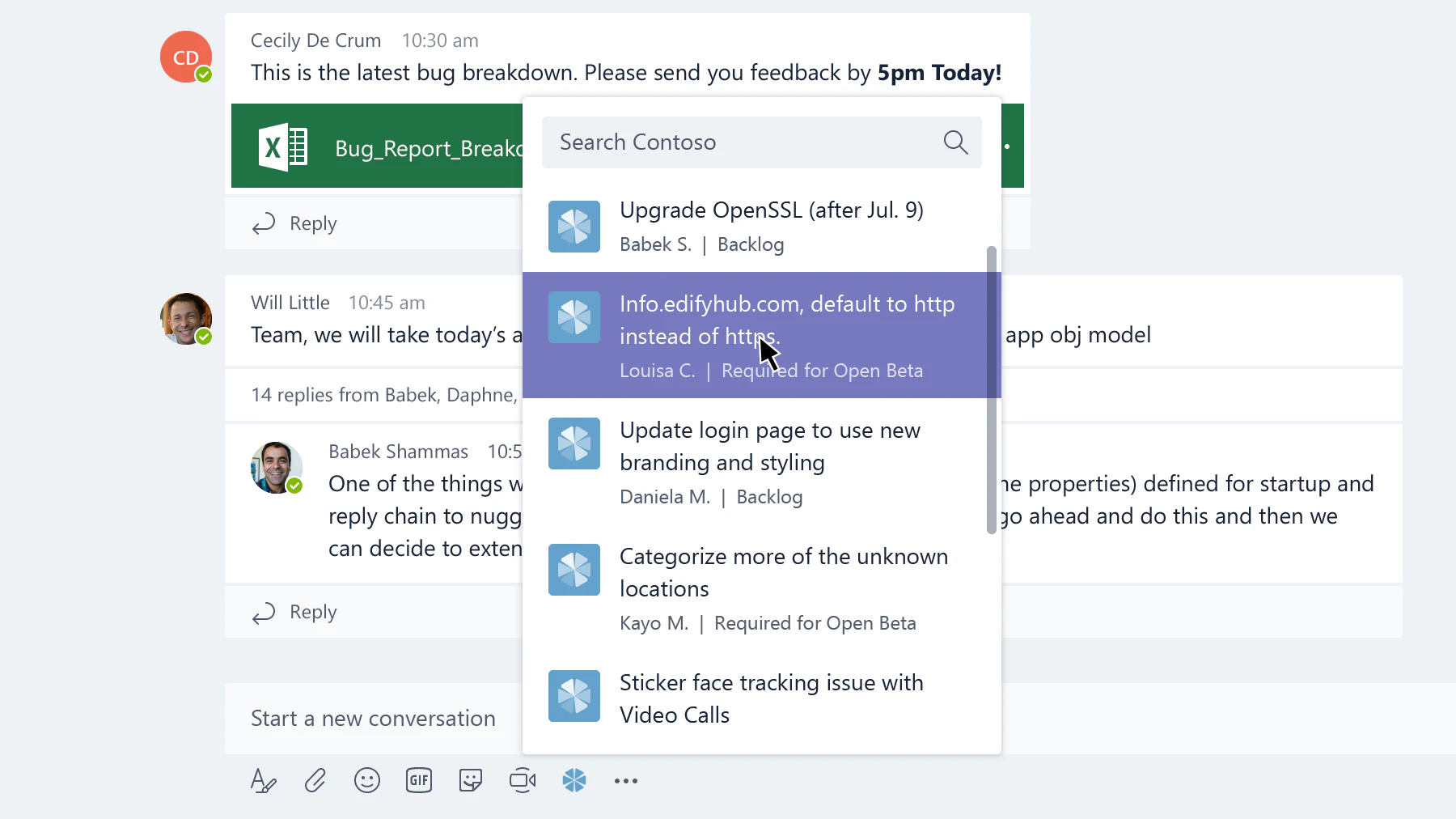Open more messaging options via ellipsis
Screen dimensions: 1456x819
click(x=626, y=780)
